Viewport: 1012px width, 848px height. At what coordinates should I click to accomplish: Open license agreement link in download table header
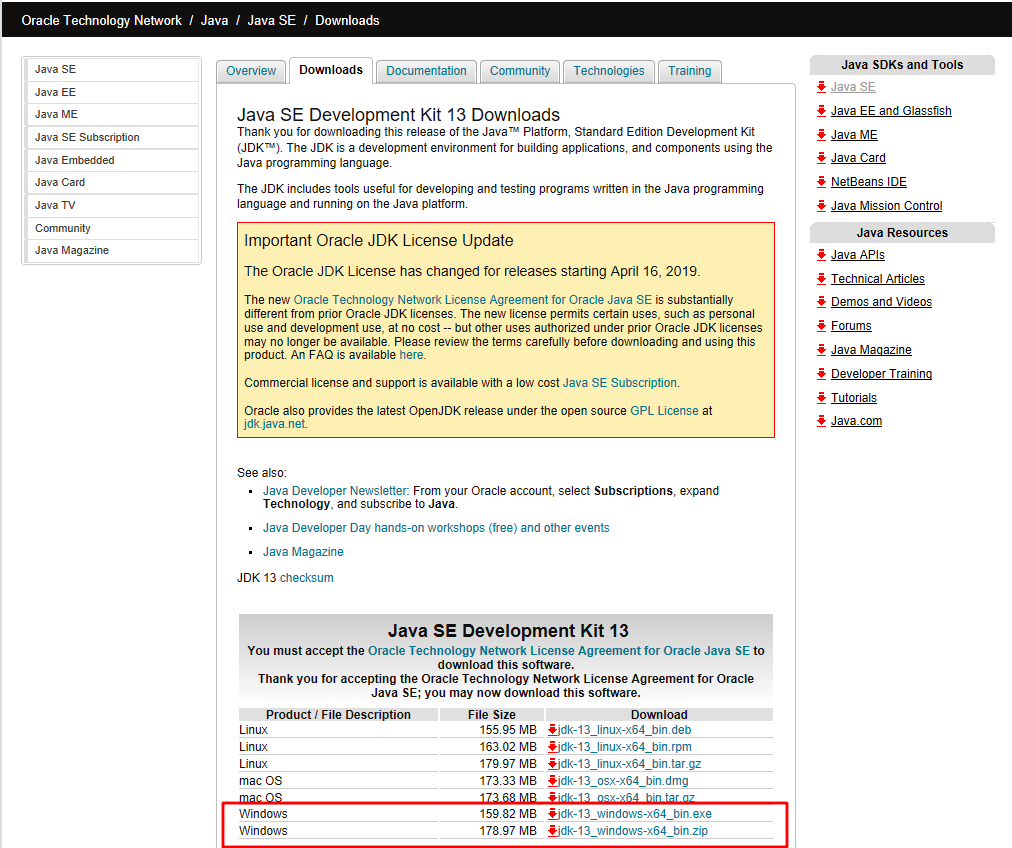click(559, 651)
